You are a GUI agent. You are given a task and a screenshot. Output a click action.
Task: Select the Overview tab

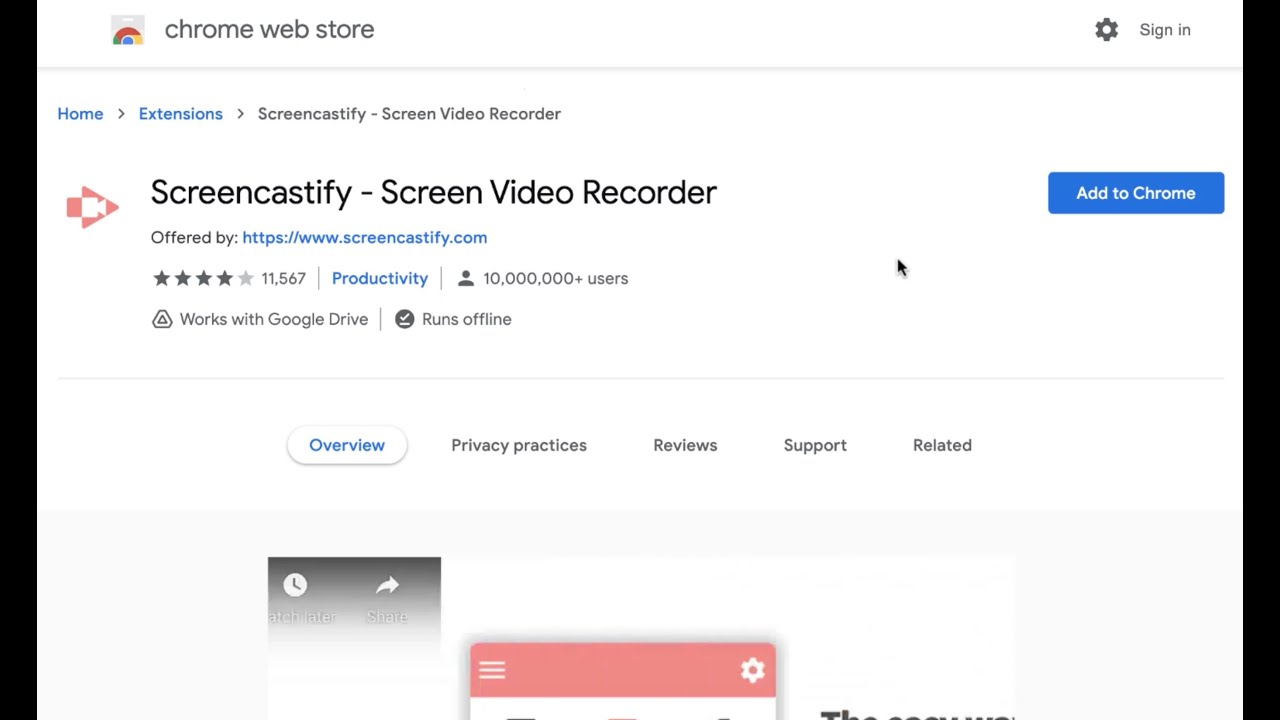point(347,445)
